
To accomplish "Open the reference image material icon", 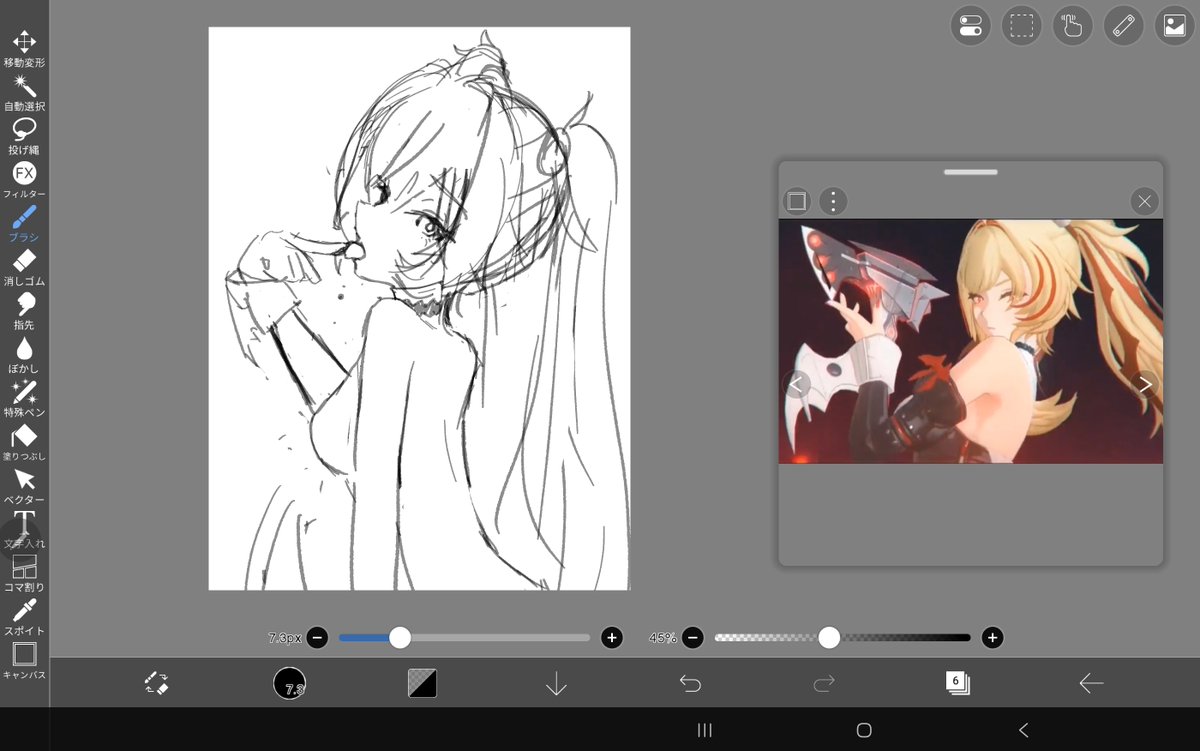I will [x=1175, y=26].
